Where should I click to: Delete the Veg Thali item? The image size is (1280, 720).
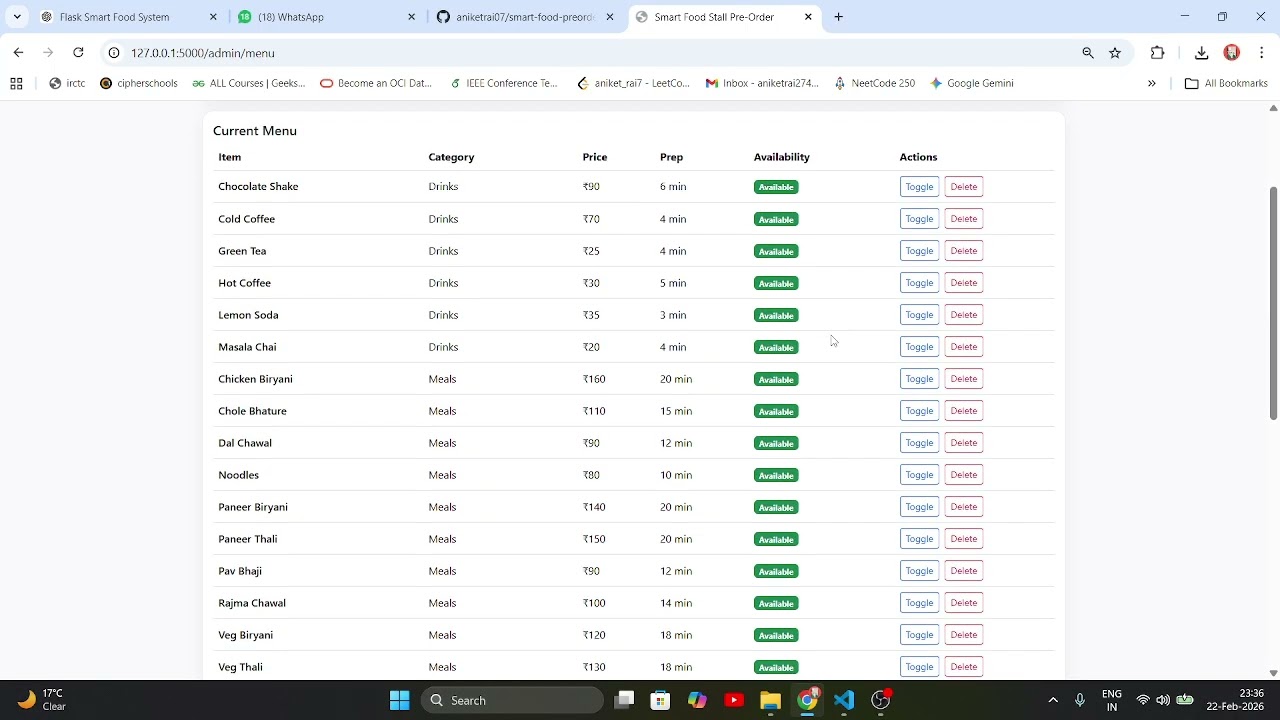pyautogui.click(x=964, y=667)
